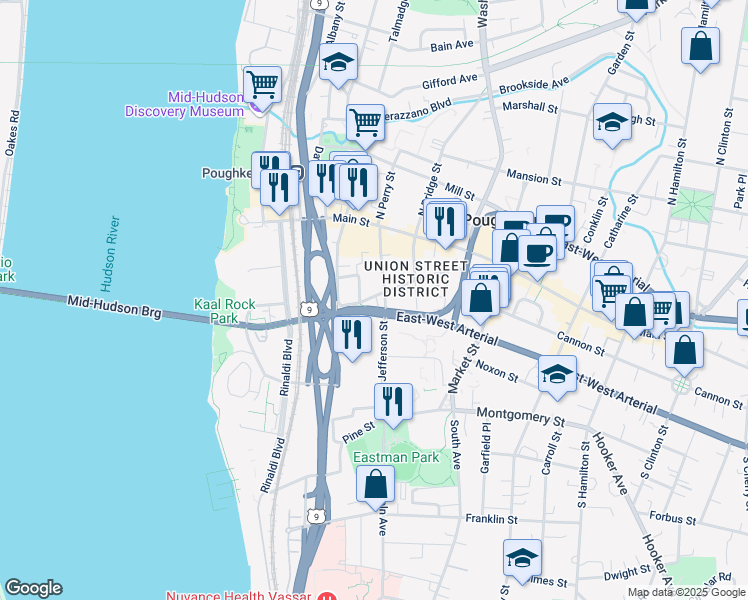Click the Hudson River label

pos(110,254)
